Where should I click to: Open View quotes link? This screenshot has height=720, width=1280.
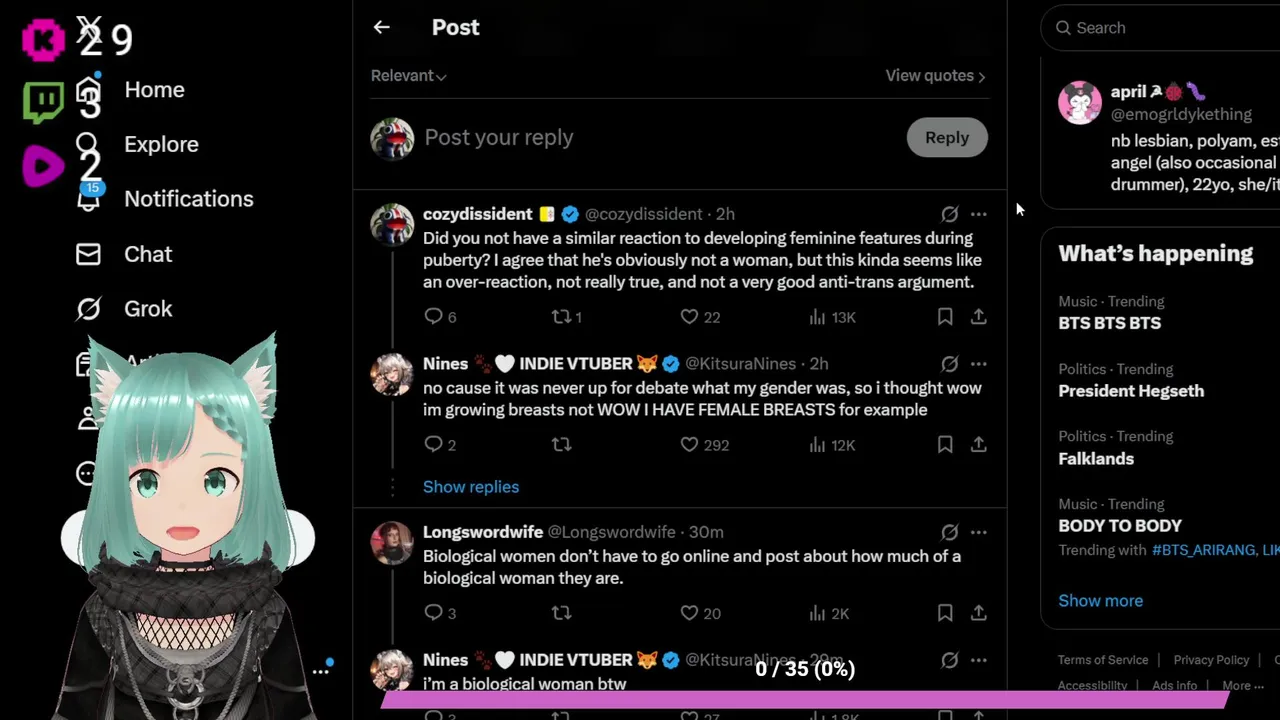(x=935, y=76)
